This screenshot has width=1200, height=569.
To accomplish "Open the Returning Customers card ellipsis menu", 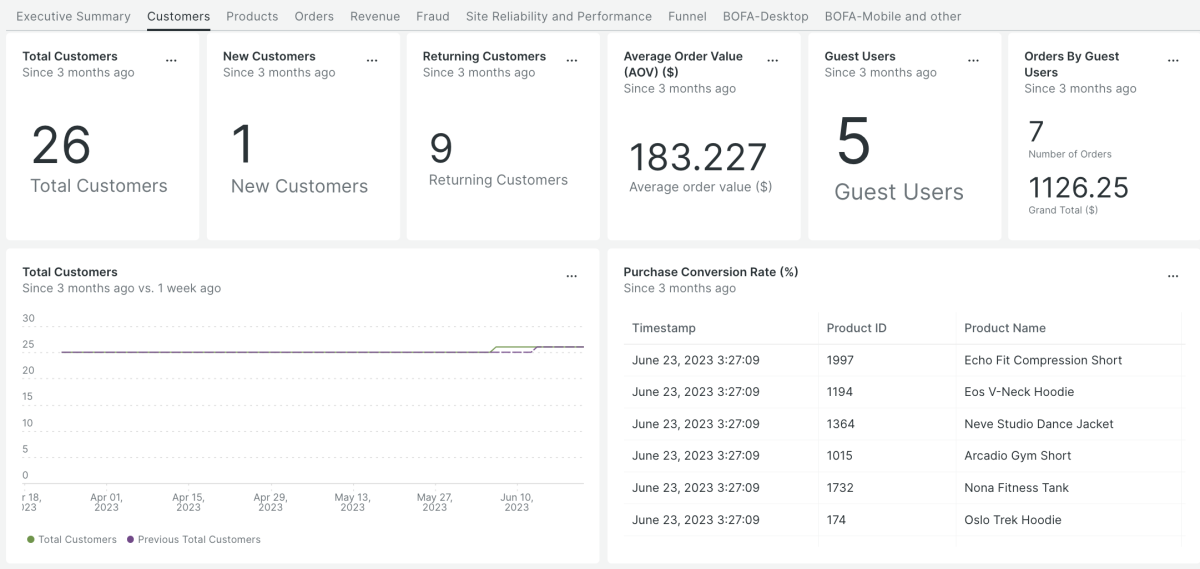I will [572, 61].
